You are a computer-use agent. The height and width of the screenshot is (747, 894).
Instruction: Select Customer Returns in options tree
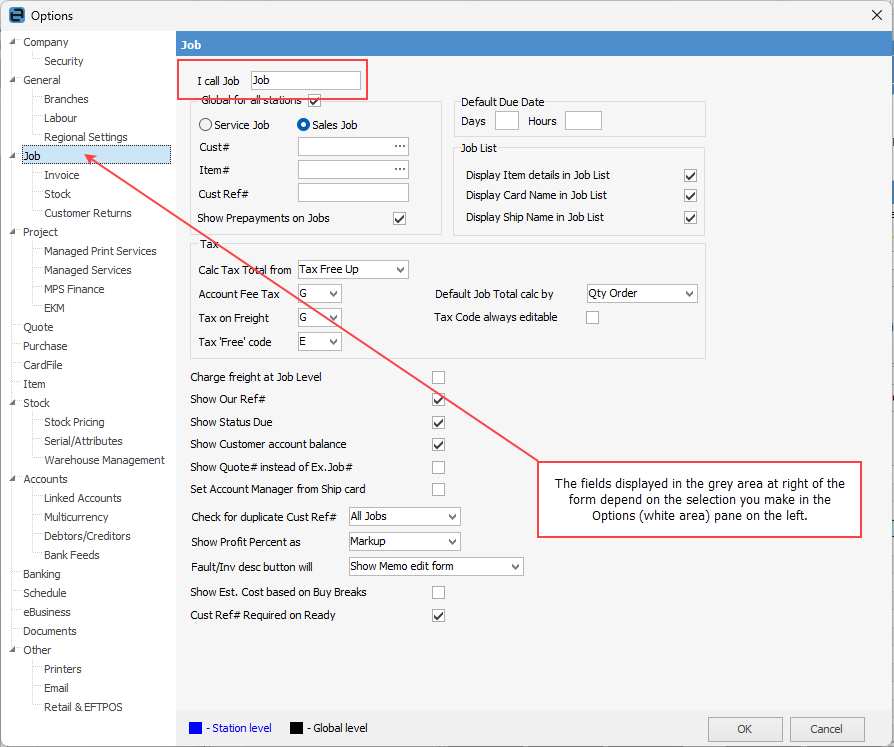coord(88,213)
